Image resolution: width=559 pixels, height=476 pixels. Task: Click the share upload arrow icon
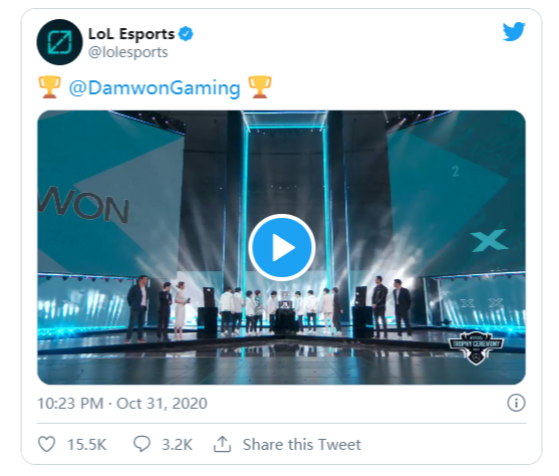click(222, 444)
